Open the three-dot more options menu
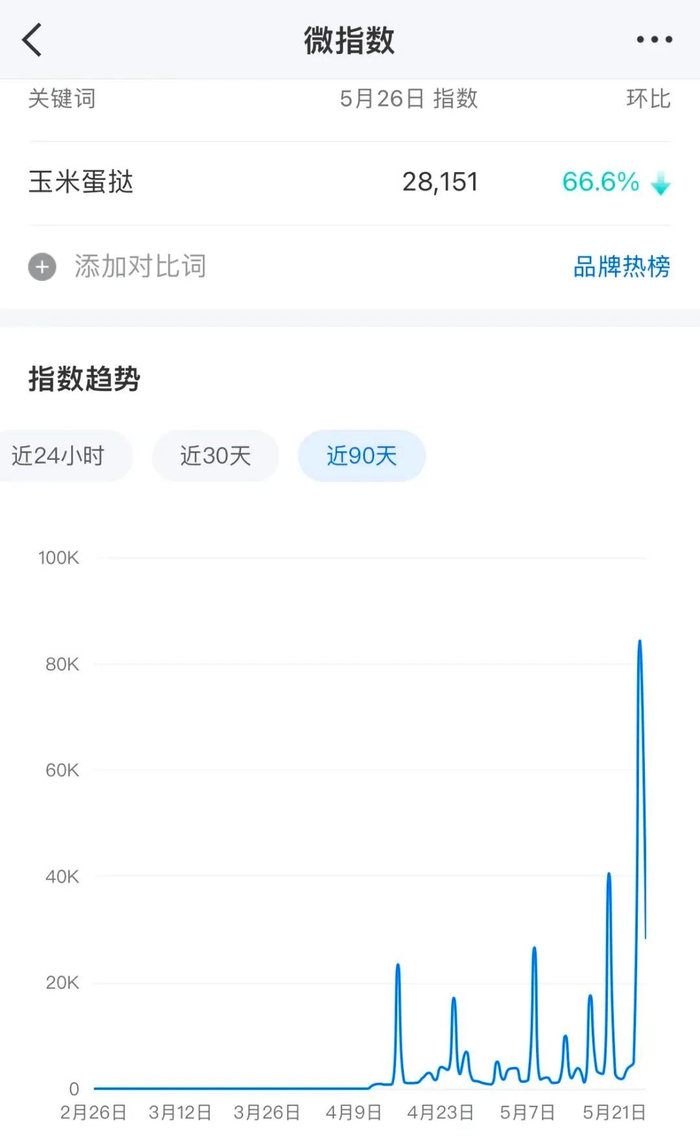The width and height of the screenshot is (700, 1138). click(654, 39)
